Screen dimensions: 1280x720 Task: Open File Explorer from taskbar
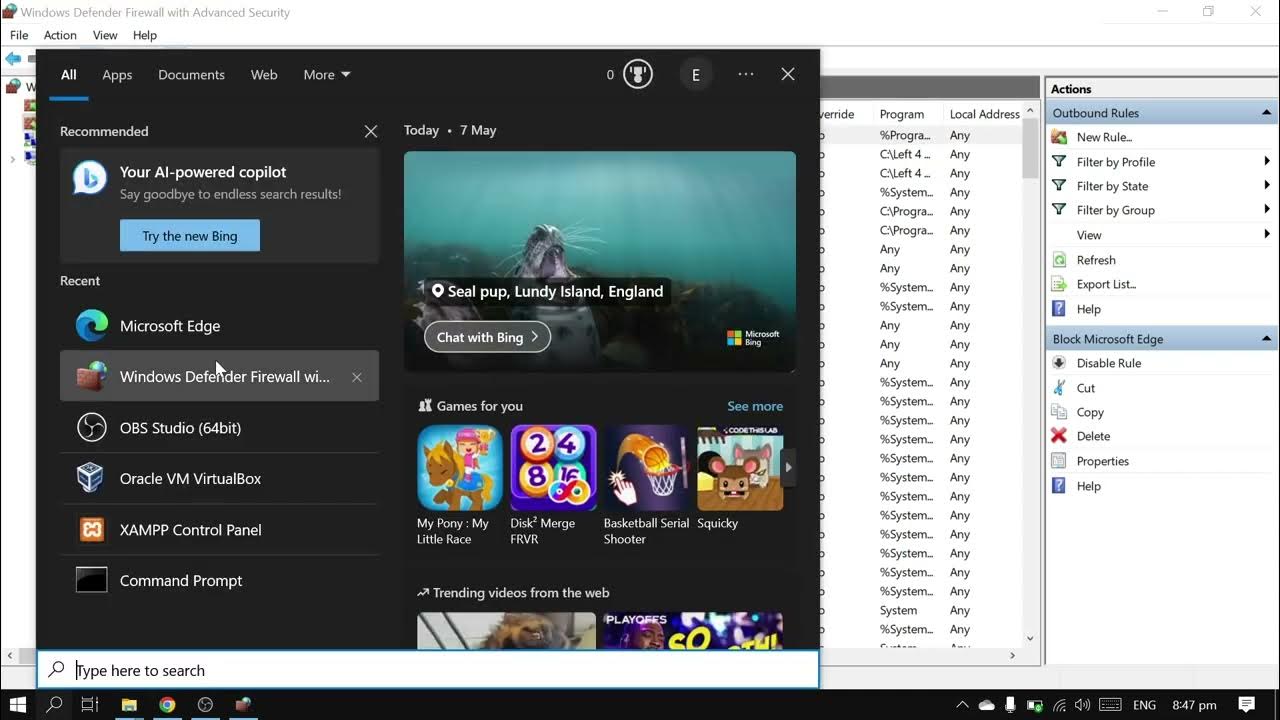point(129,705)
